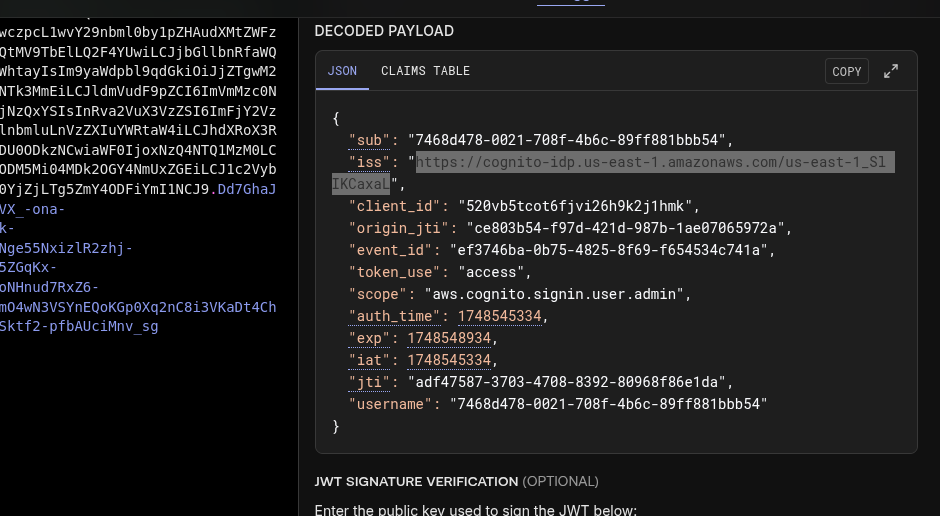Click the iat timestamp value

[449, 360]
